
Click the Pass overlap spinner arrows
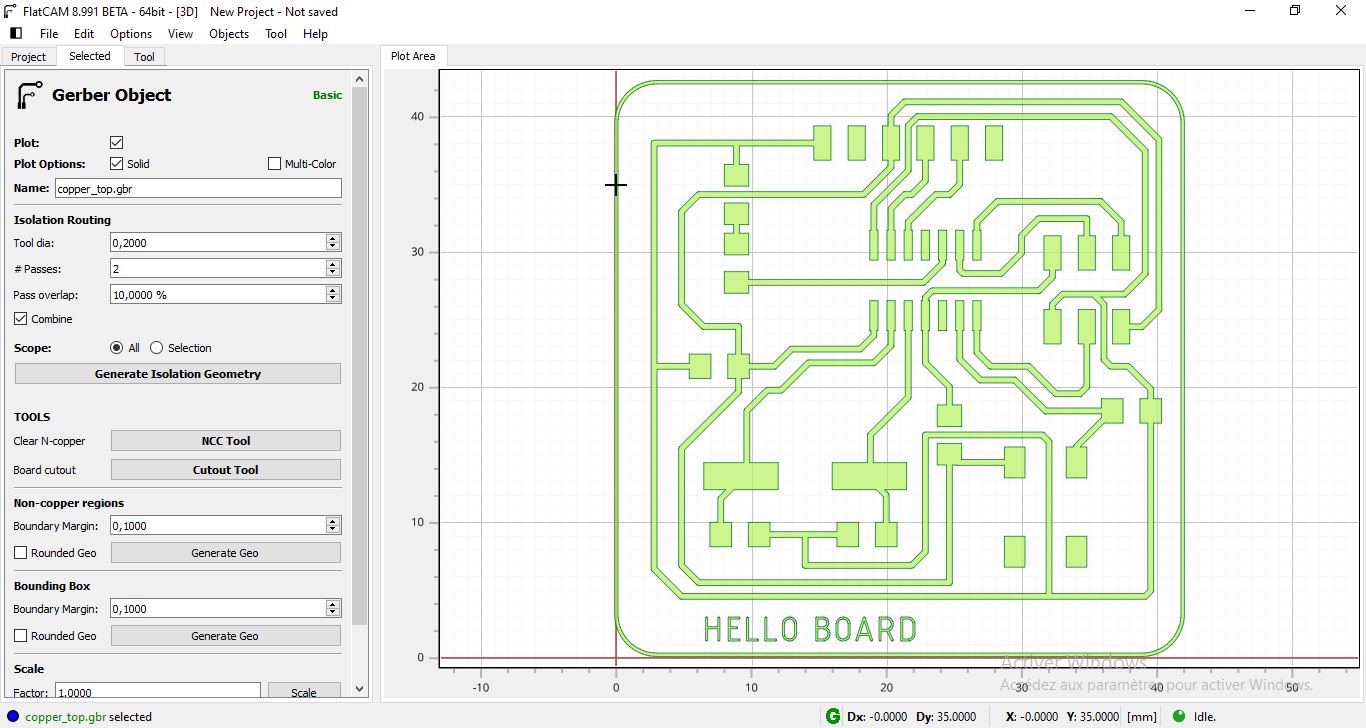(x=333, y=295)
